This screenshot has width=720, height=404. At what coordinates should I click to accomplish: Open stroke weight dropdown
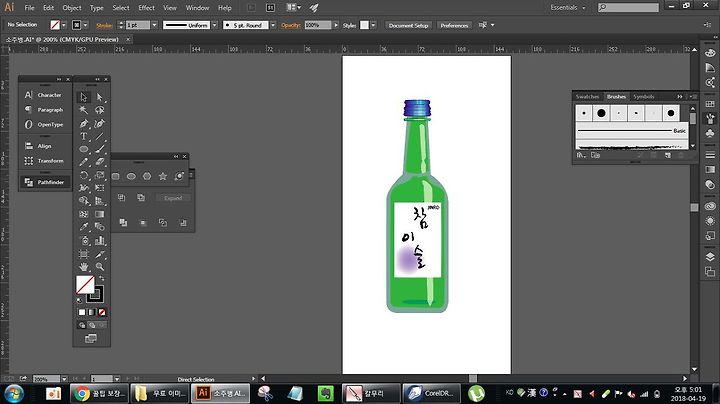point(154,25)
